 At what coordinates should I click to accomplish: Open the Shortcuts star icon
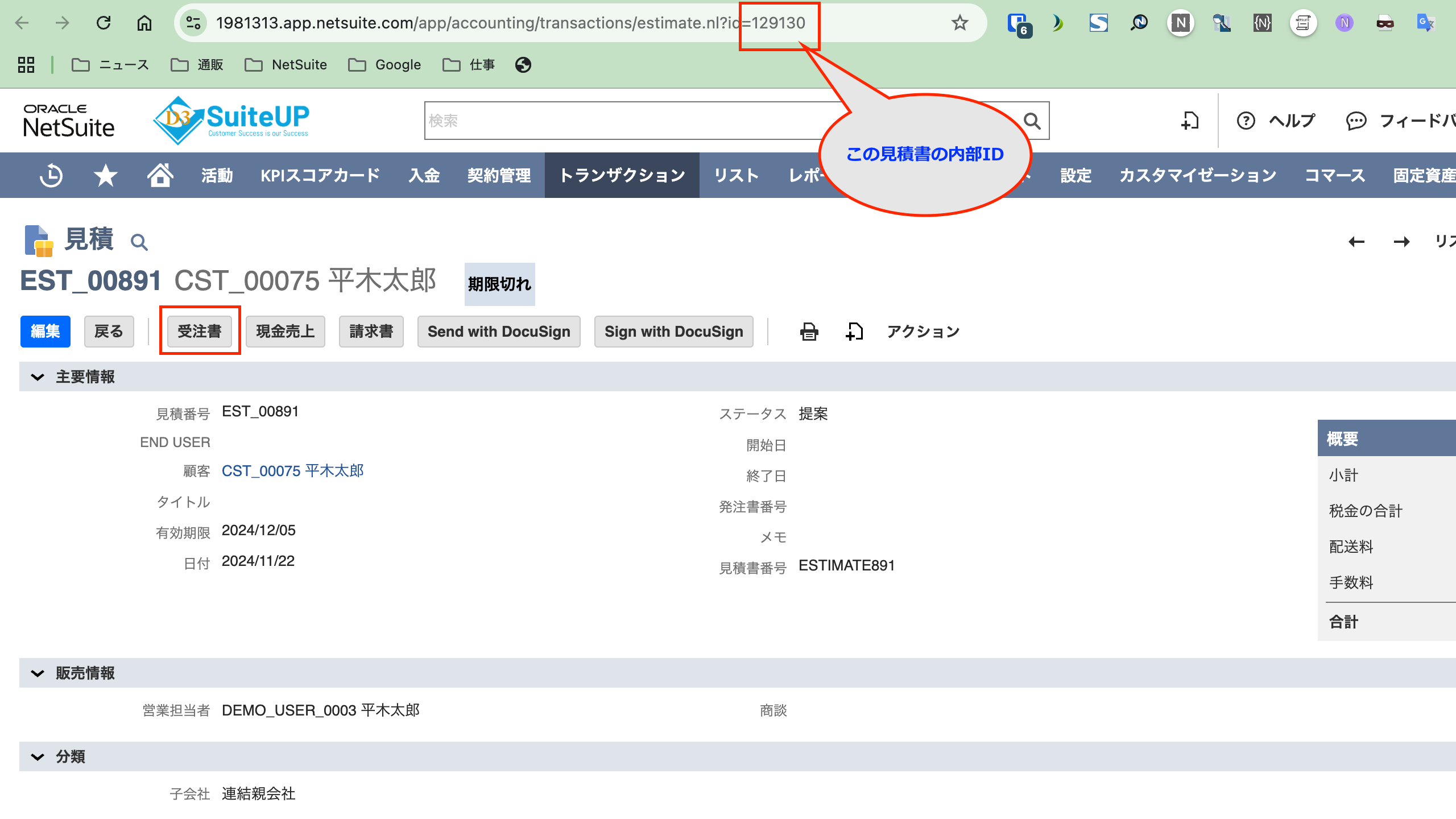pos(105,175)
